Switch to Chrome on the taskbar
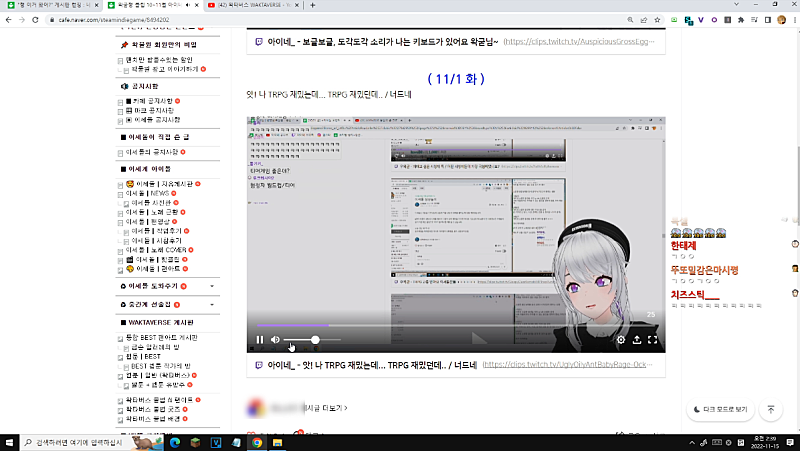Image resolution: width=800 pixels, height=451 pixels. click(257, 442)
